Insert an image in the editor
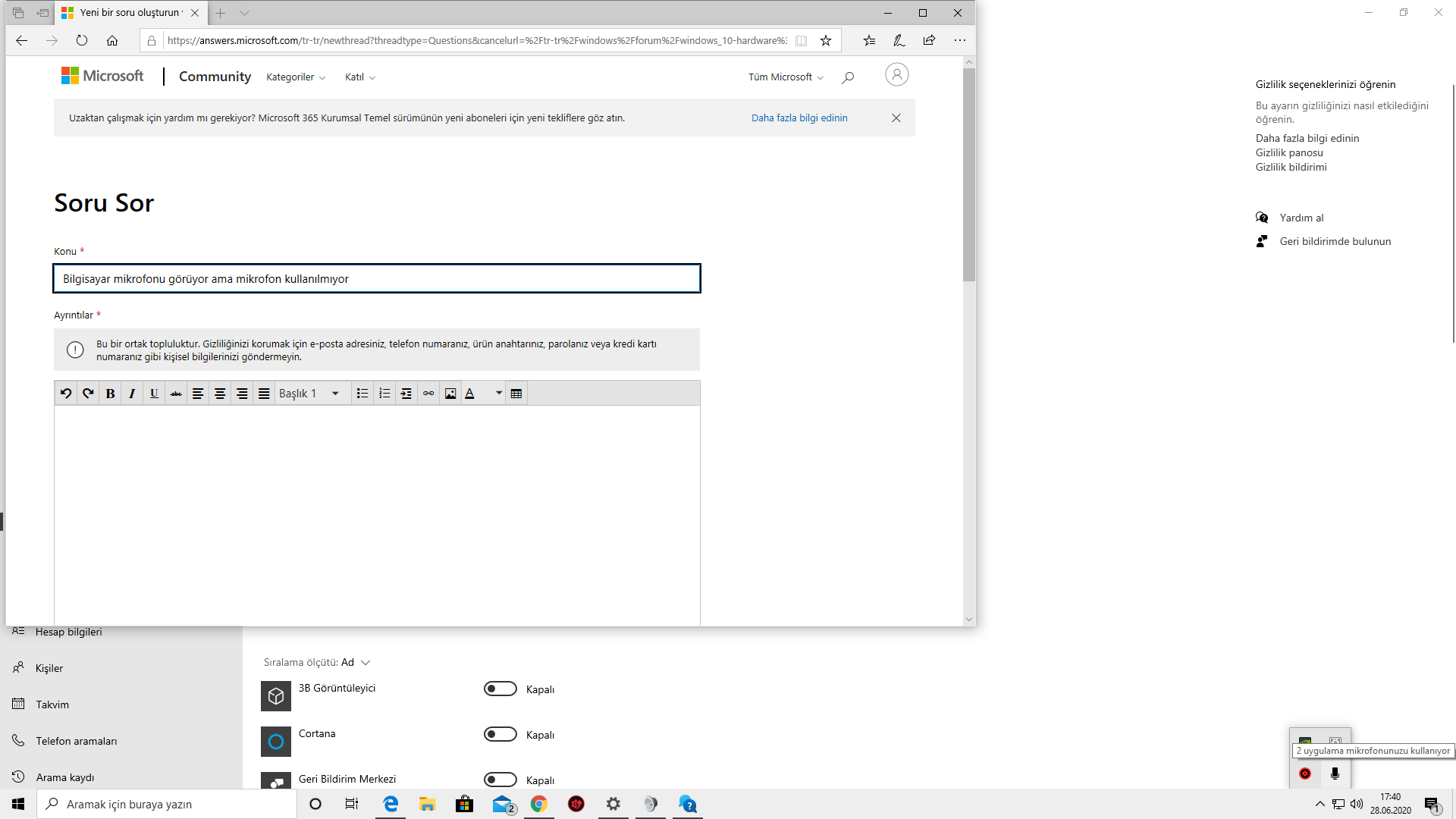 (x=450, y=394)
